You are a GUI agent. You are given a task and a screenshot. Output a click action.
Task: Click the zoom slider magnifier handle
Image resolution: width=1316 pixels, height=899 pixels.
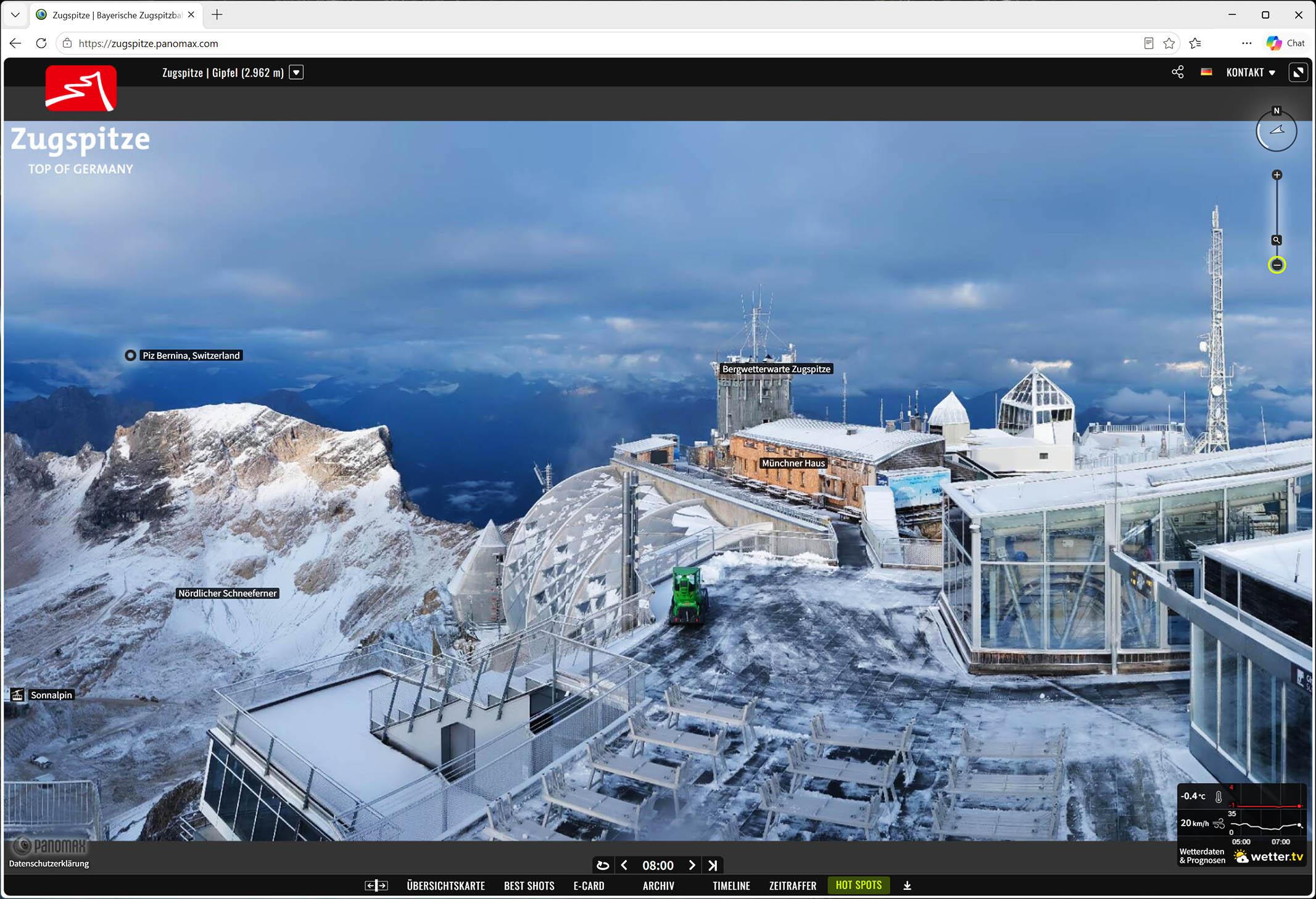click(x=1277, y=240)
